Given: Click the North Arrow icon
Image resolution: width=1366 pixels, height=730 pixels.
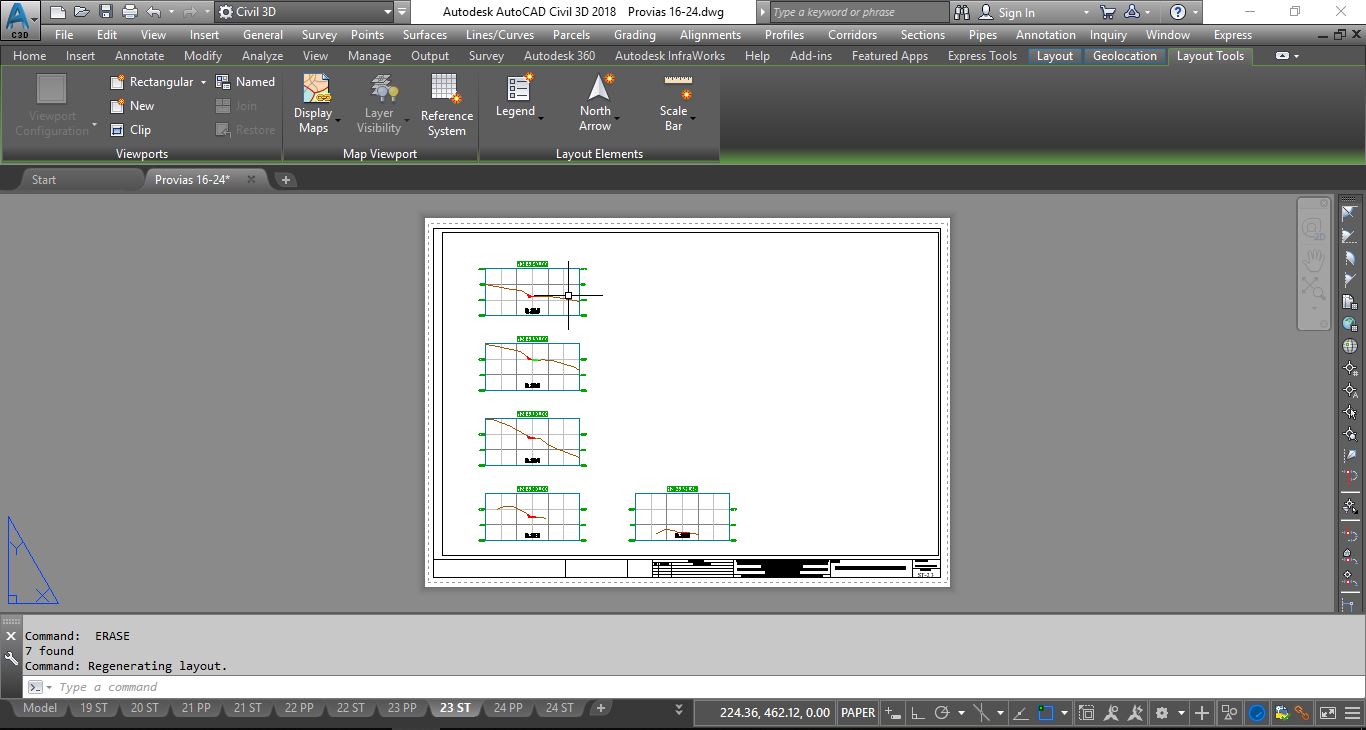Looking at the screenshot, I should [599, 86].
